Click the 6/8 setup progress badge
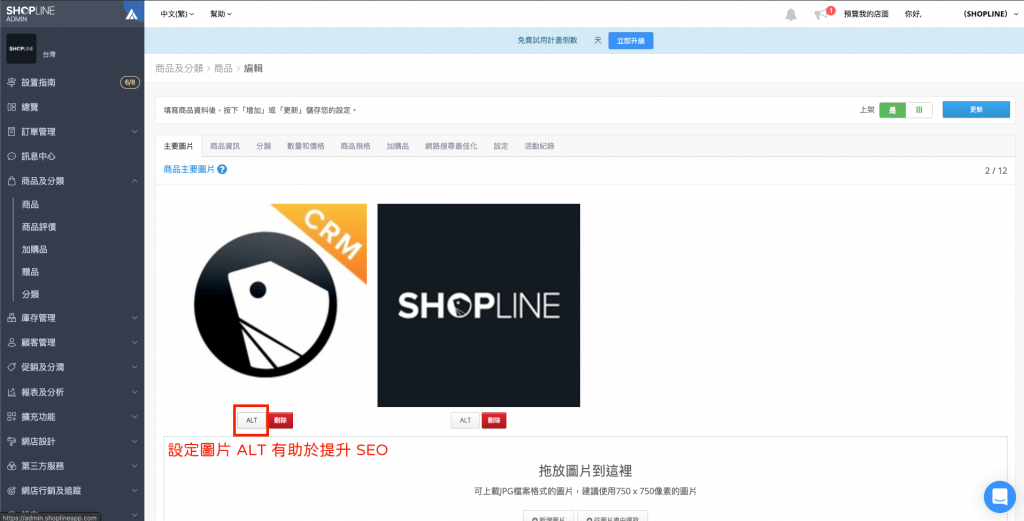 [x=130, y=83]
